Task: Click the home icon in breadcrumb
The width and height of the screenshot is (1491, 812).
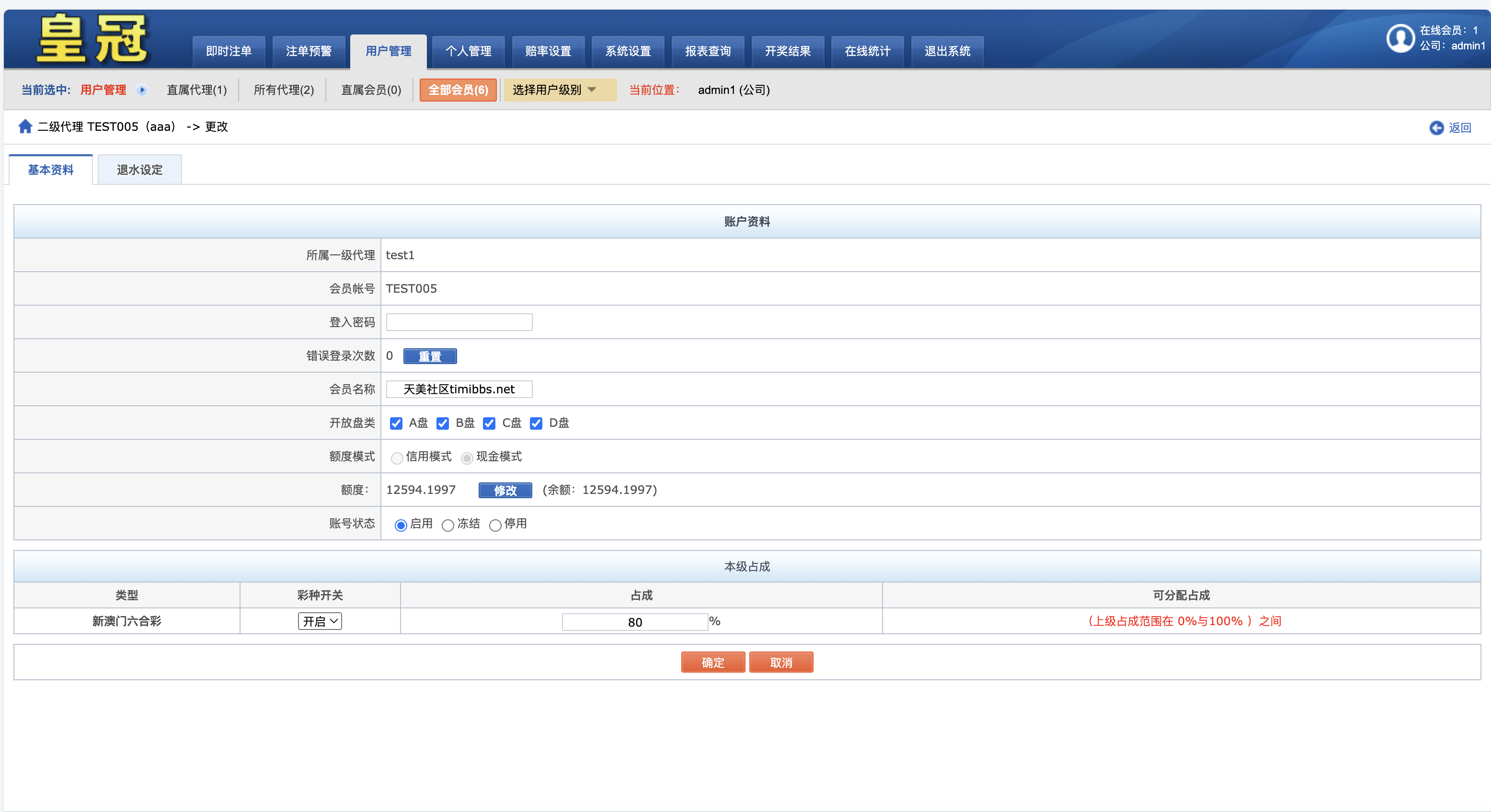Action: tap(25, 126)
